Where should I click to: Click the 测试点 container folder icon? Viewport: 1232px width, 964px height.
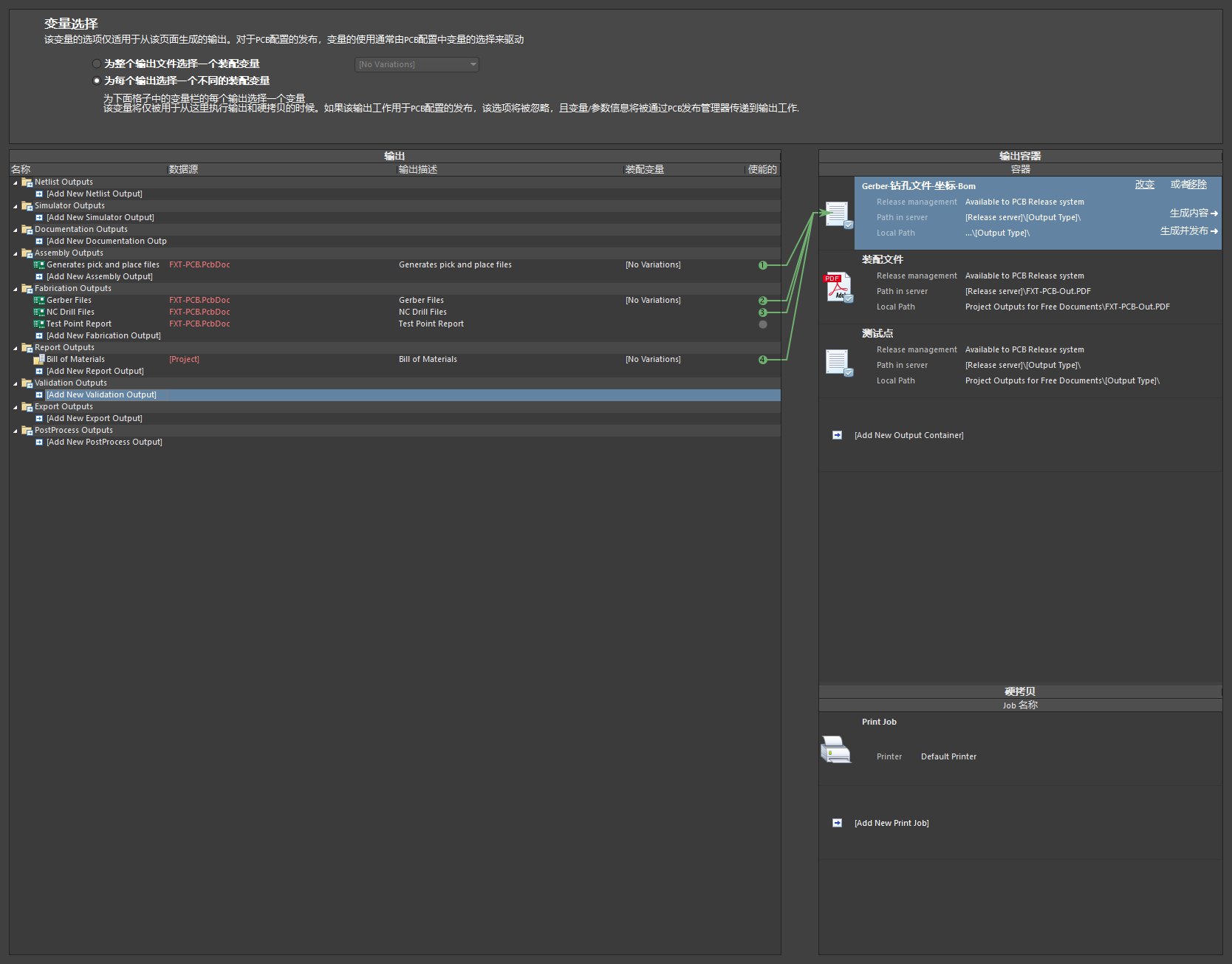pos(838,363)
